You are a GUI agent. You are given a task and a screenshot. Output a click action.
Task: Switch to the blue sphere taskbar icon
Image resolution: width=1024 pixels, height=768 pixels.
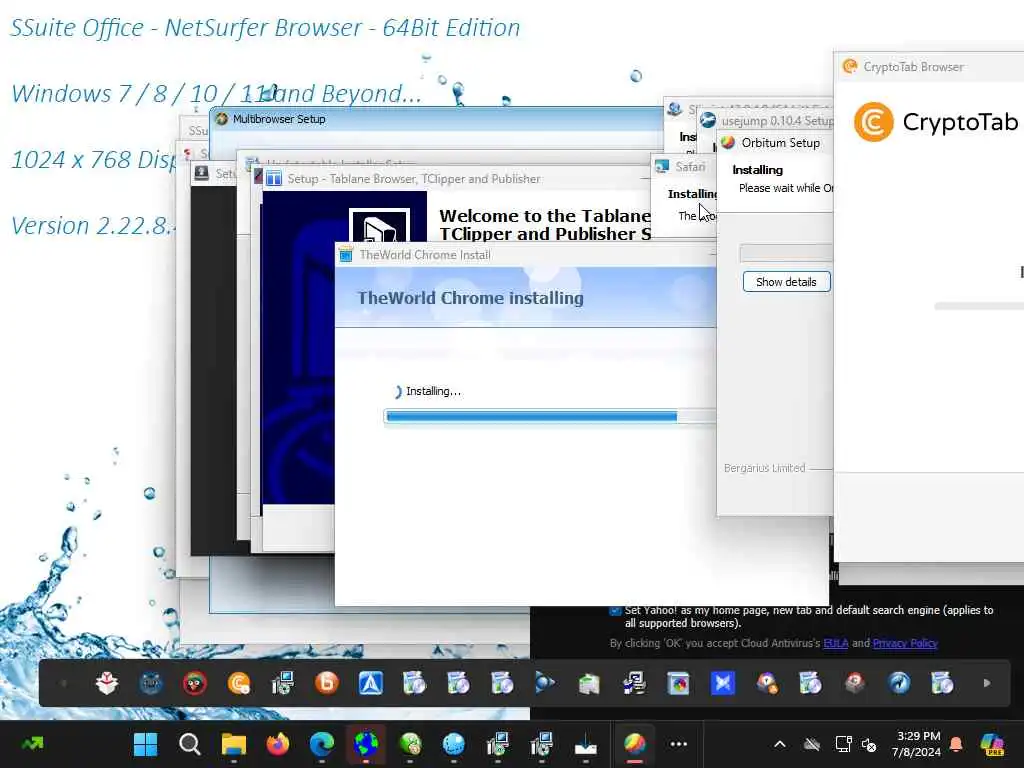click(454, 744)
